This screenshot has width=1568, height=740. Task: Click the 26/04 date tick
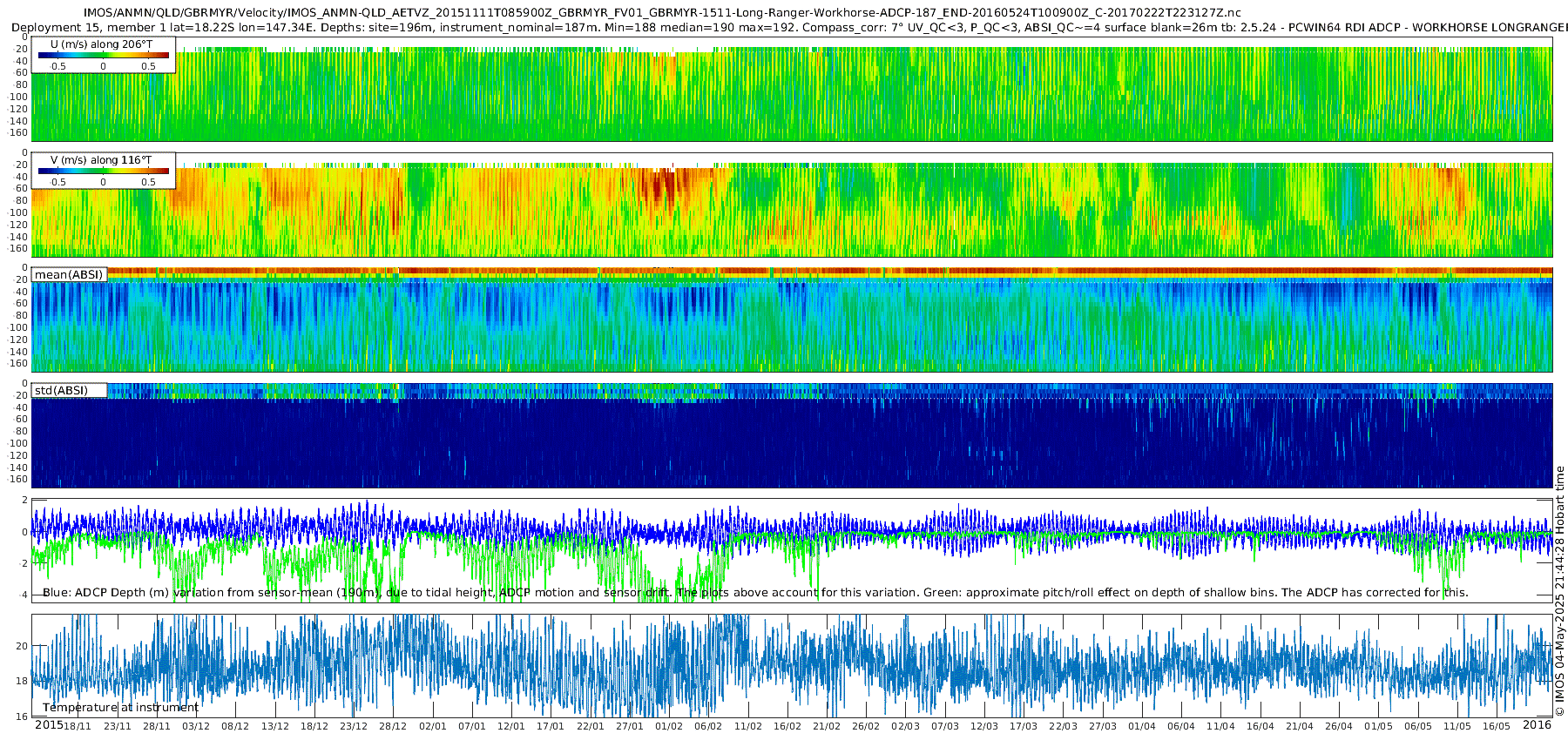tap(1339, 726)
